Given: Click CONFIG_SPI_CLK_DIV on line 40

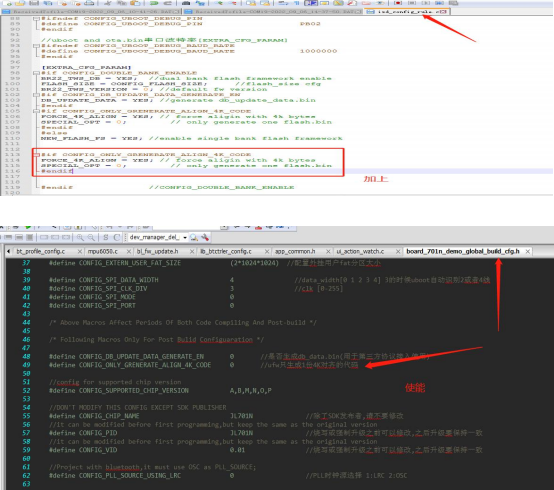Looking at the screenshot, I should 113,288.
